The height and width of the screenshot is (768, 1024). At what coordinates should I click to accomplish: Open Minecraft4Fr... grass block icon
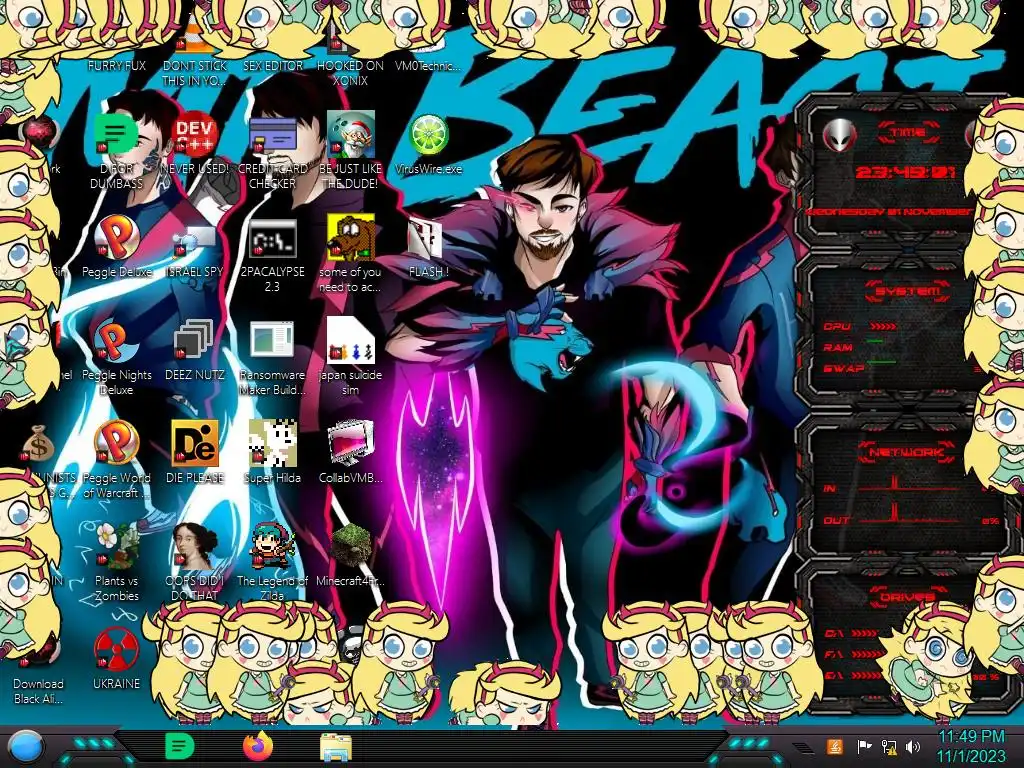click(351, 547)
